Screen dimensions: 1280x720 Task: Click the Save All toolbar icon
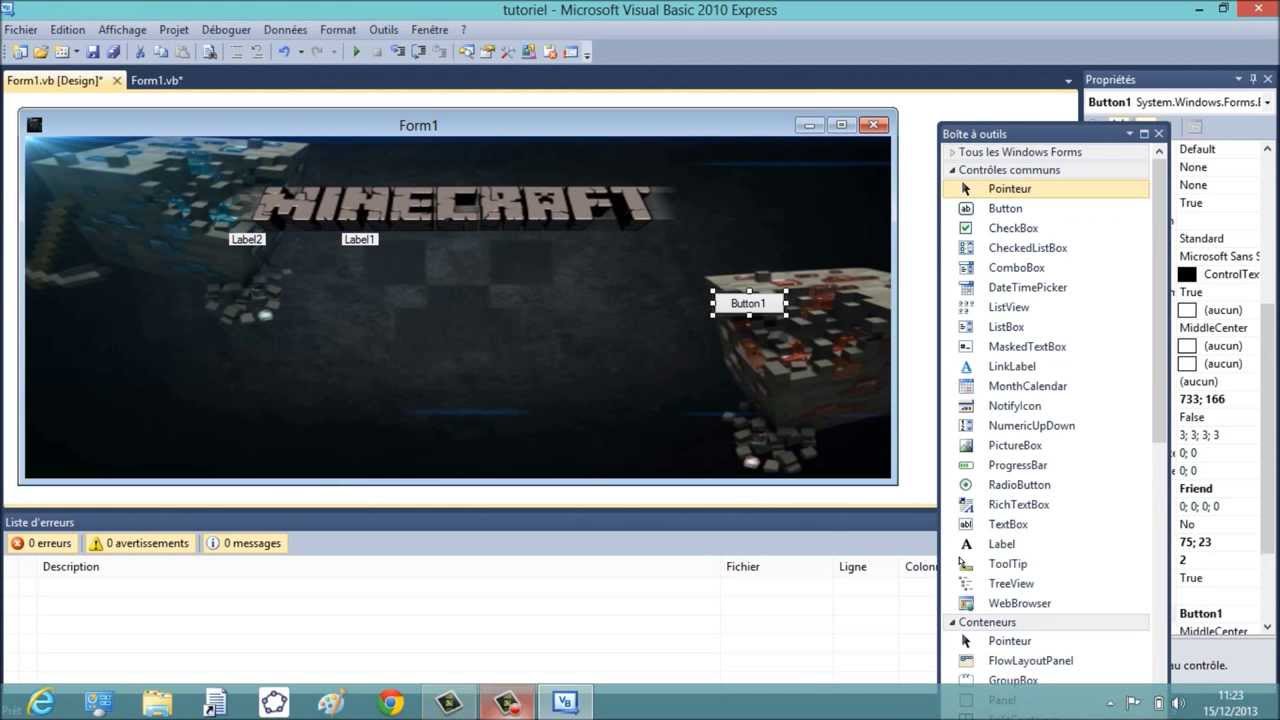113,52
